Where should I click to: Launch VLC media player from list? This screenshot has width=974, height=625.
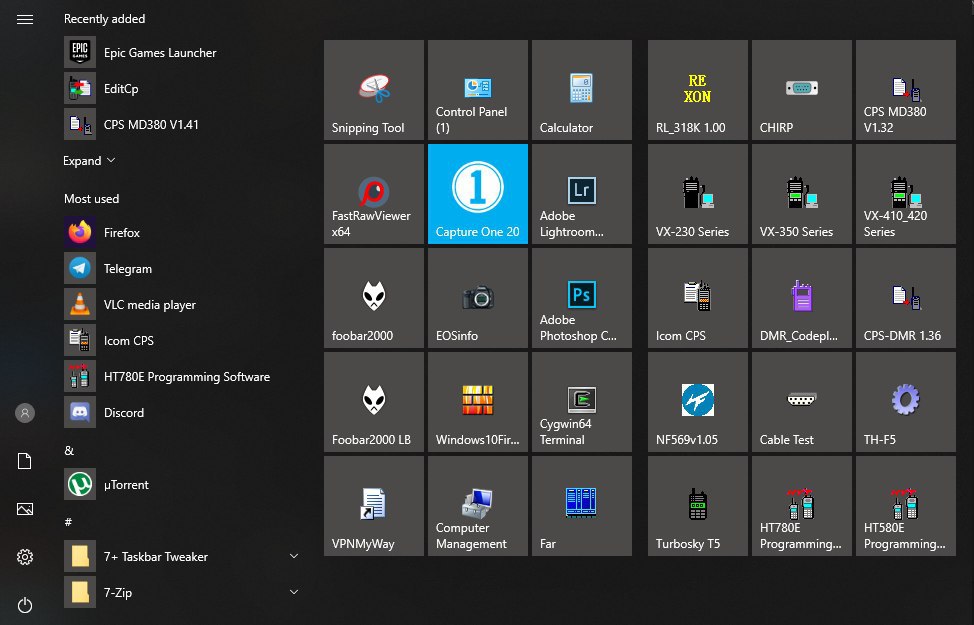pyautogui.click(x=184, y=305)
